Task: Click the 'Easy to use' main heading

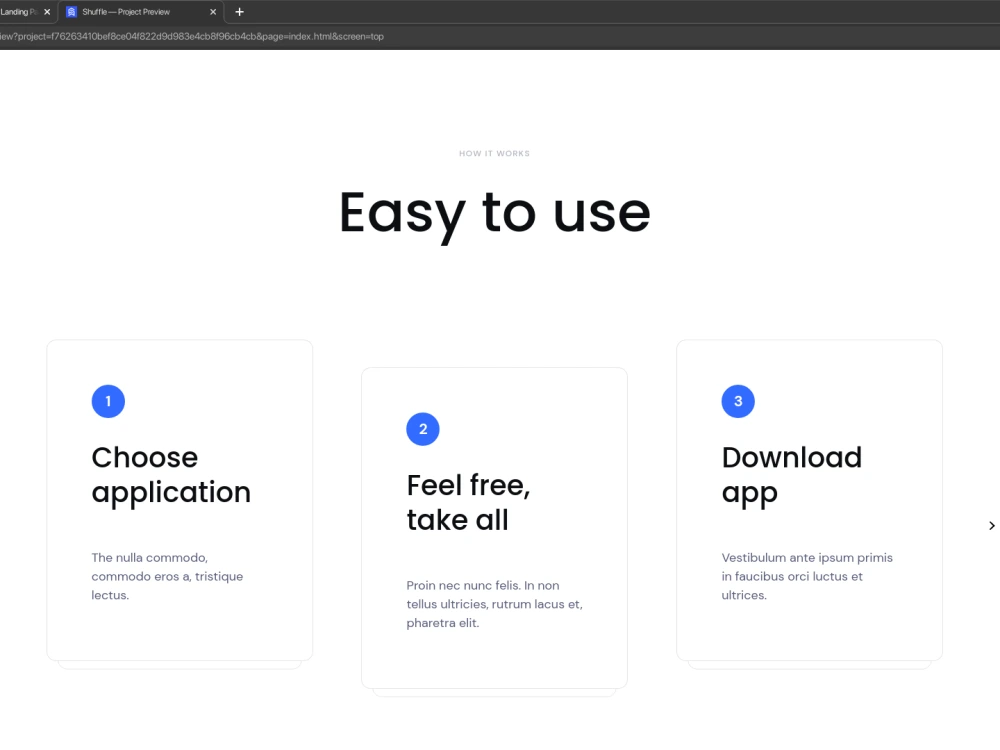Action: [494, 215]
